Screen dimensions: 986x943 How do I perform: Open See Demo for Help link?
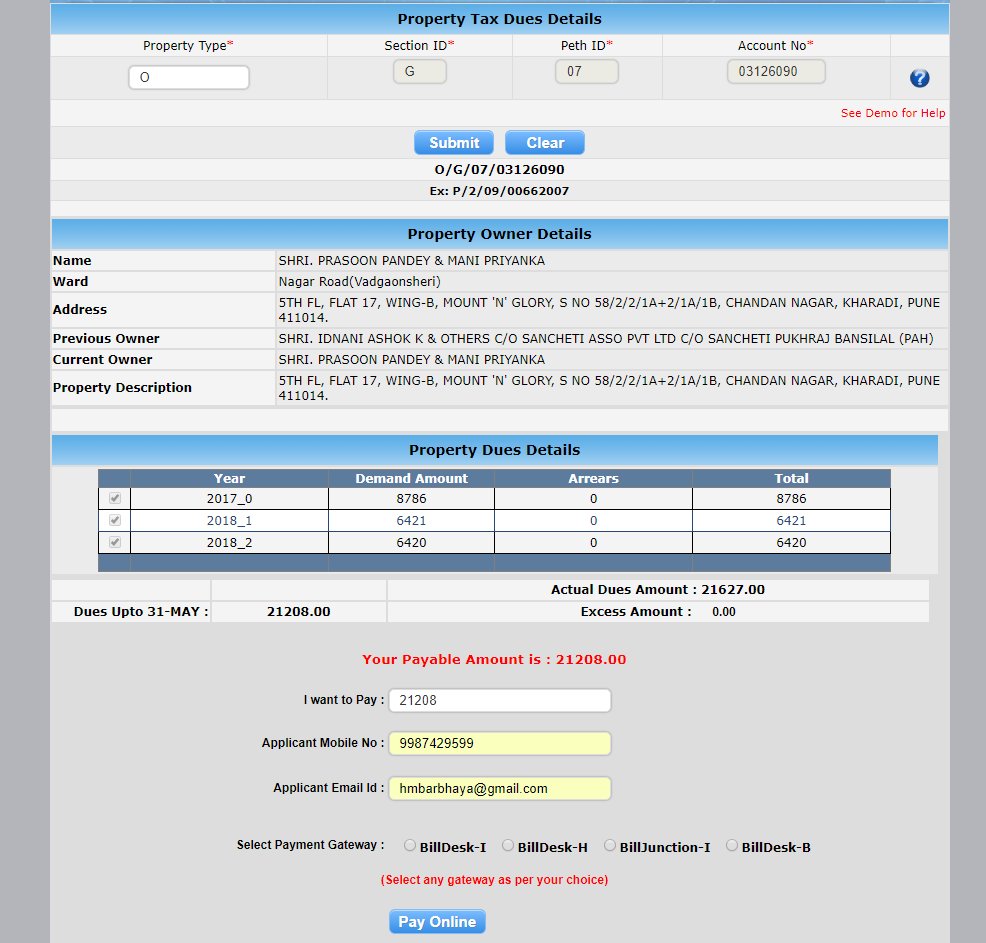click(x=893, y=113)
